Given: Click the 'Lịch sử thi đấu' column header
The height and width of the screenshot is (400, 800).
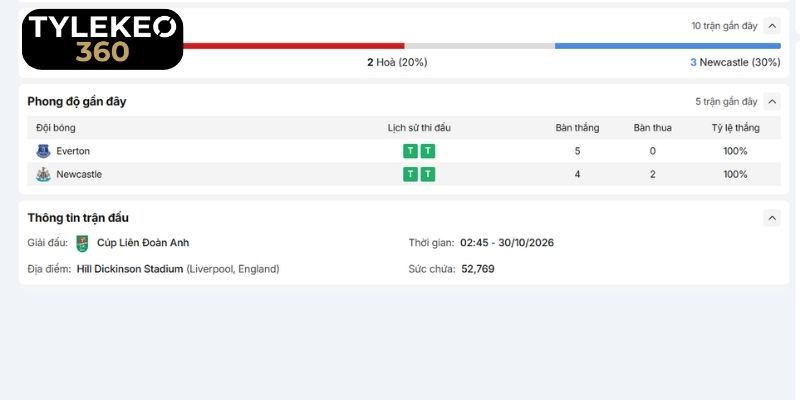Looking at the screenshot, I should [419, 128].
